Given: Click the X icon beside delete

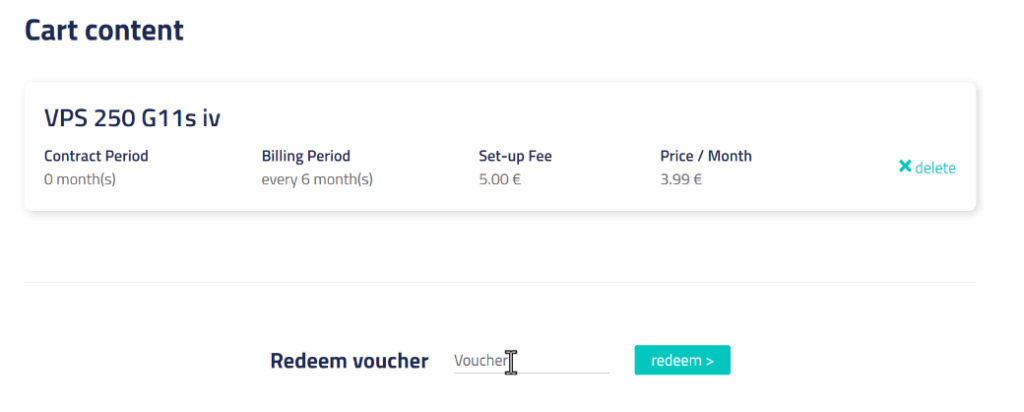Looking at the screenshot, I should click(905, 167).
